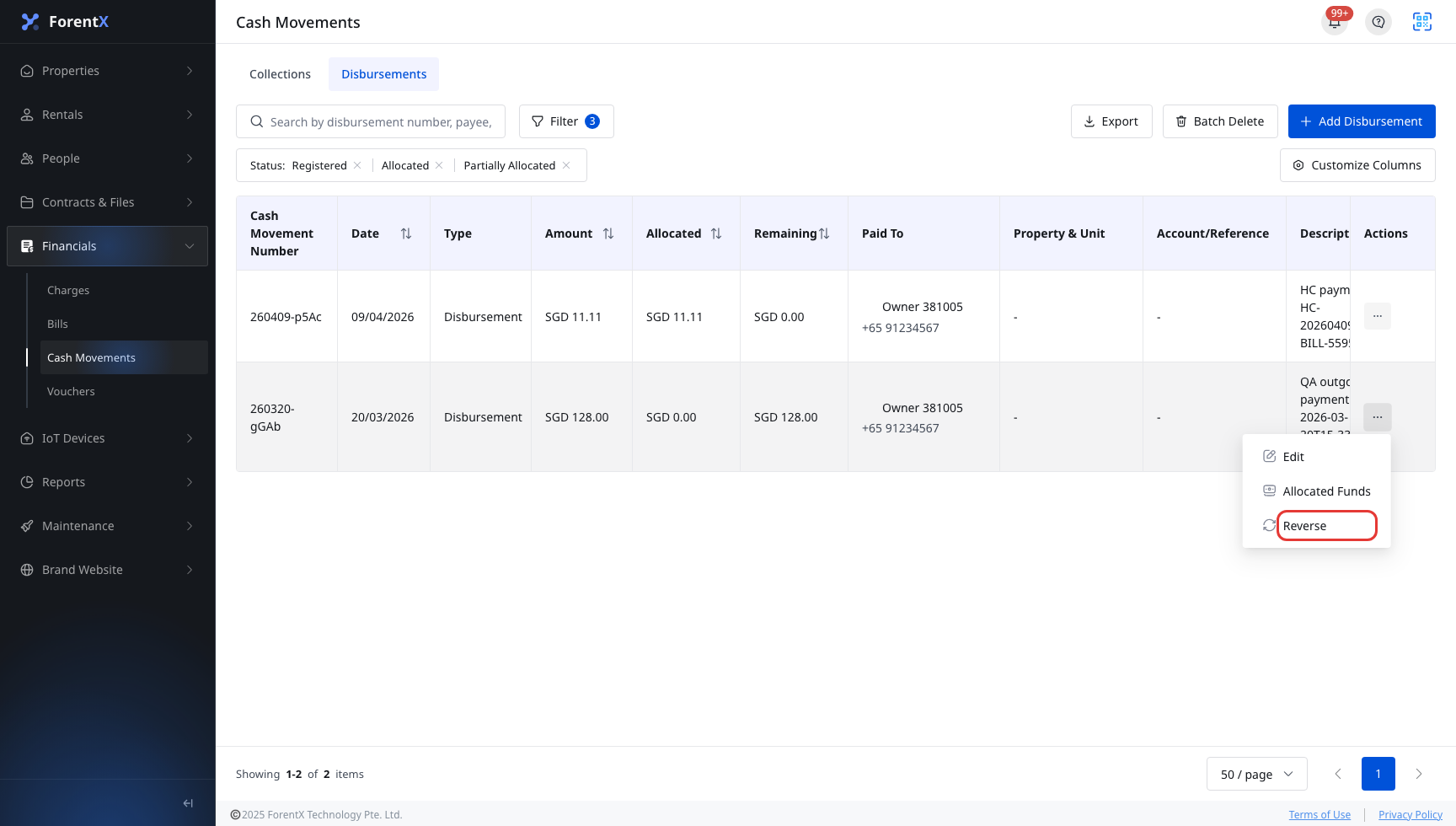Click the ForentX logo
This screenshot has height=826, width=1456.
coord(65,22)
